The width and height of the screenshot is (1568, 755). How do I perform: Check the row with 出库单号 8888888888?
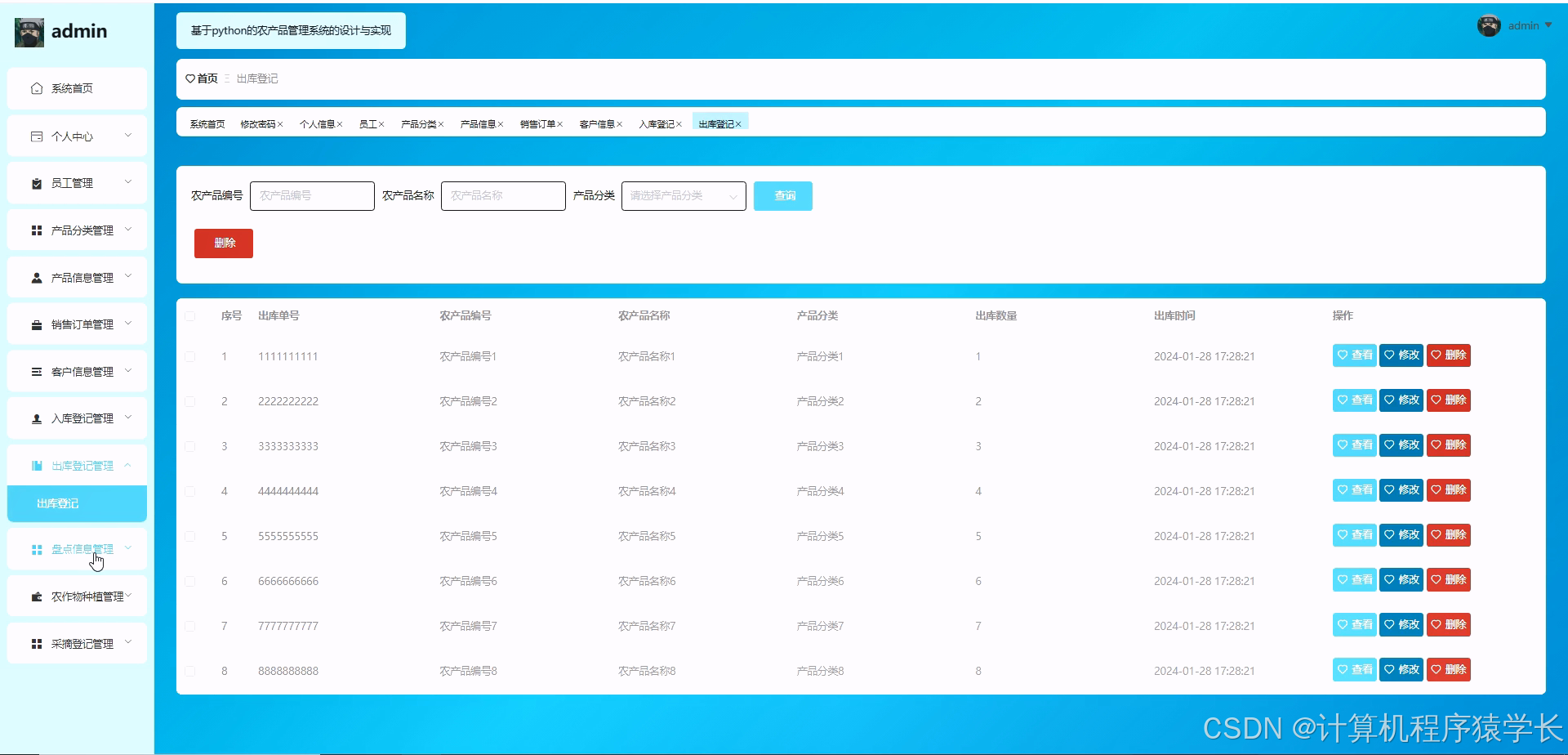[190, 672]
